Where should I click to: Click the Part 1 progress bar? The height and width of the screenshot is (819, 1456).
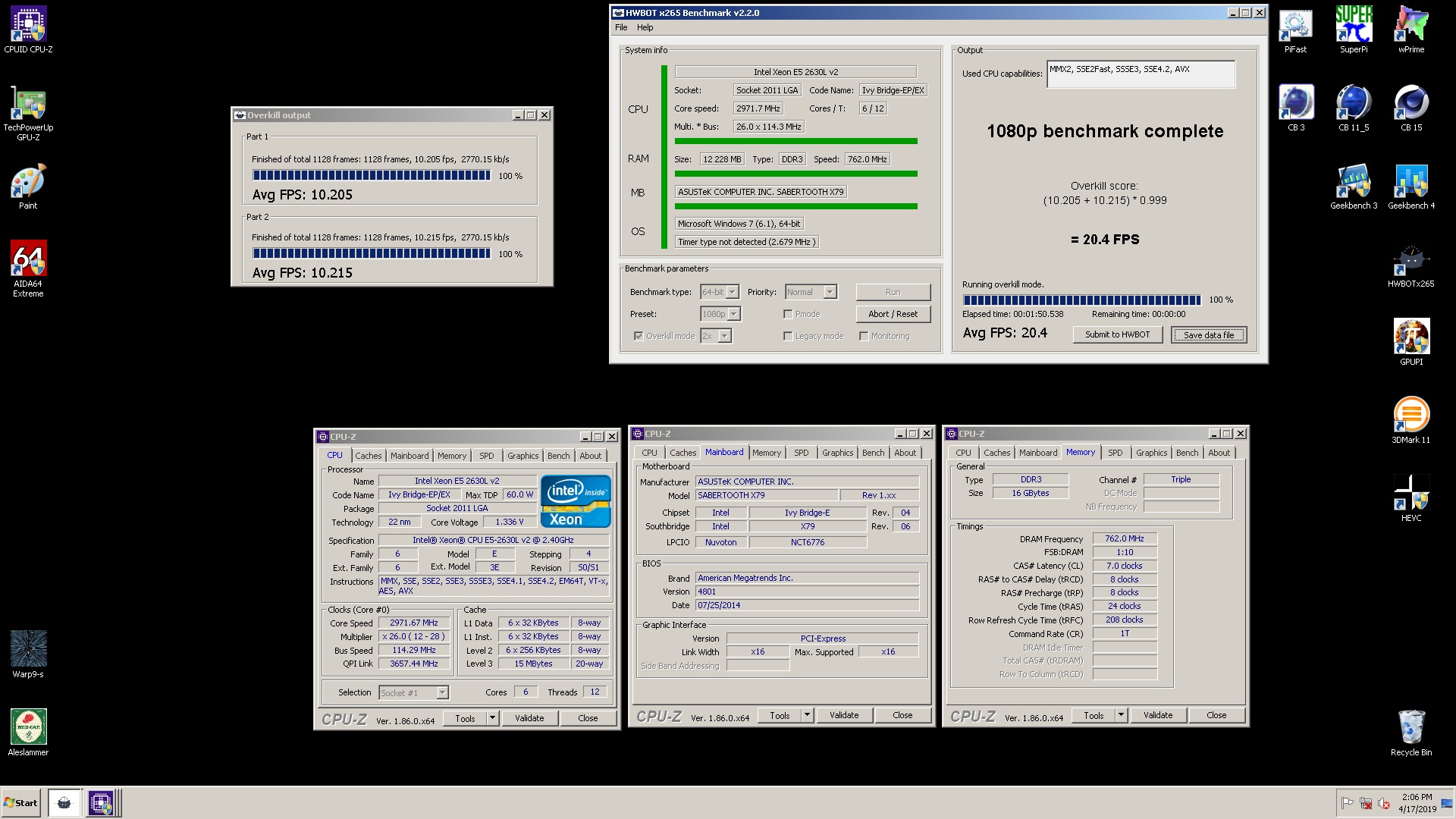click(x=372, y=175)
